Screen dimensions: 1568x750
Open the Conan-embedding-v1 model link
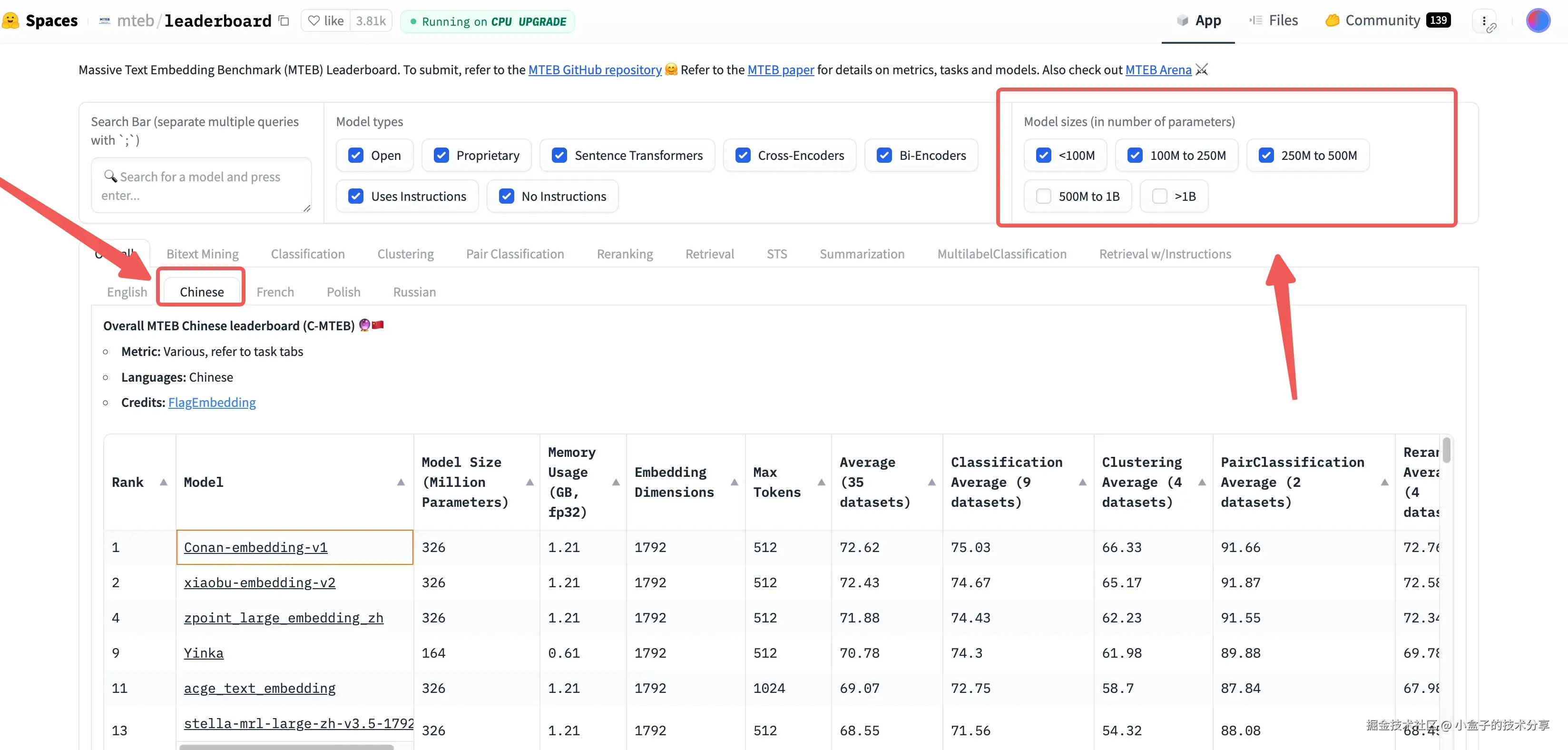click(255, 547)
